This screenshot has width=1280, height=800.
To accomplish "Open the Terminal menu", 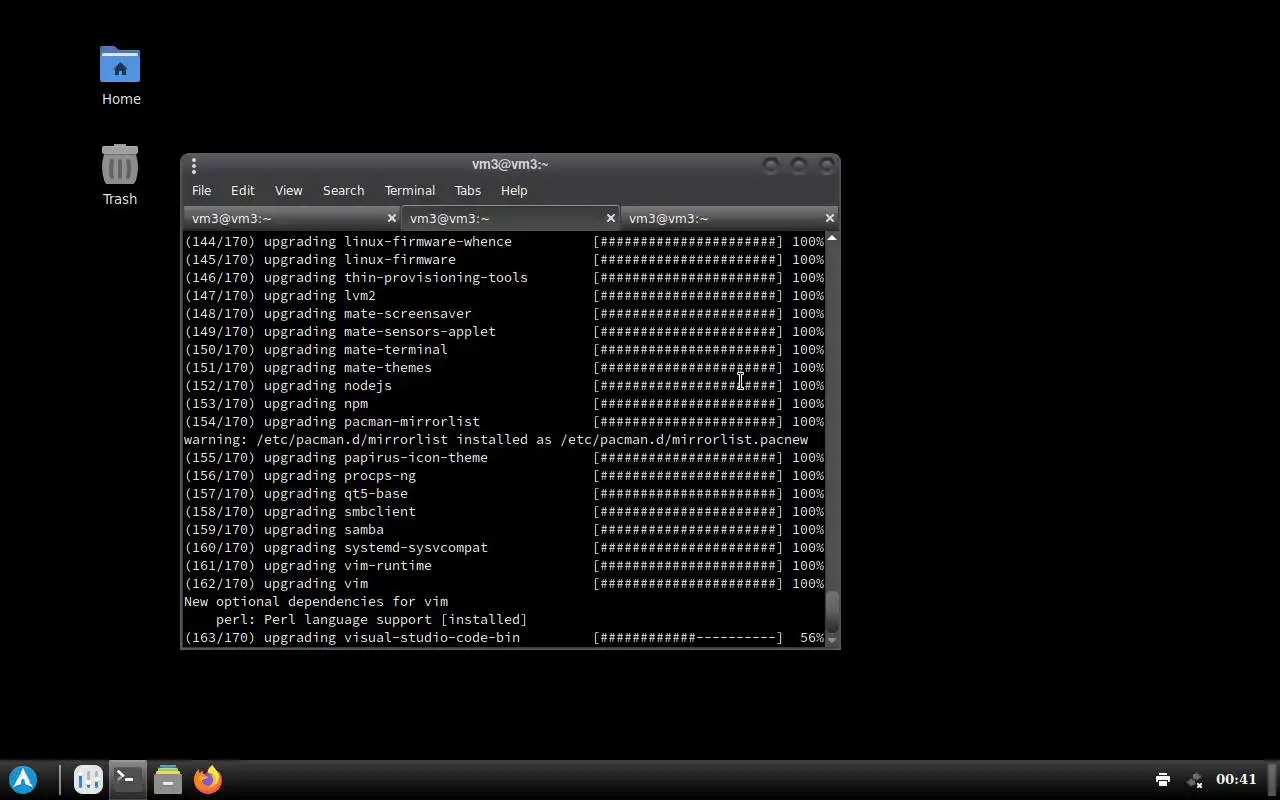I will click(410, 190).
